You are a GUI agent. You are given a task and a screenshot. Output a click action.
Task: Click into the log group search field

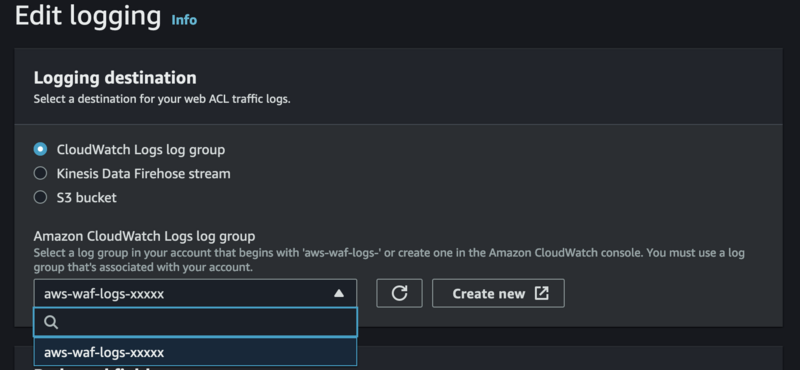(195, 322)
